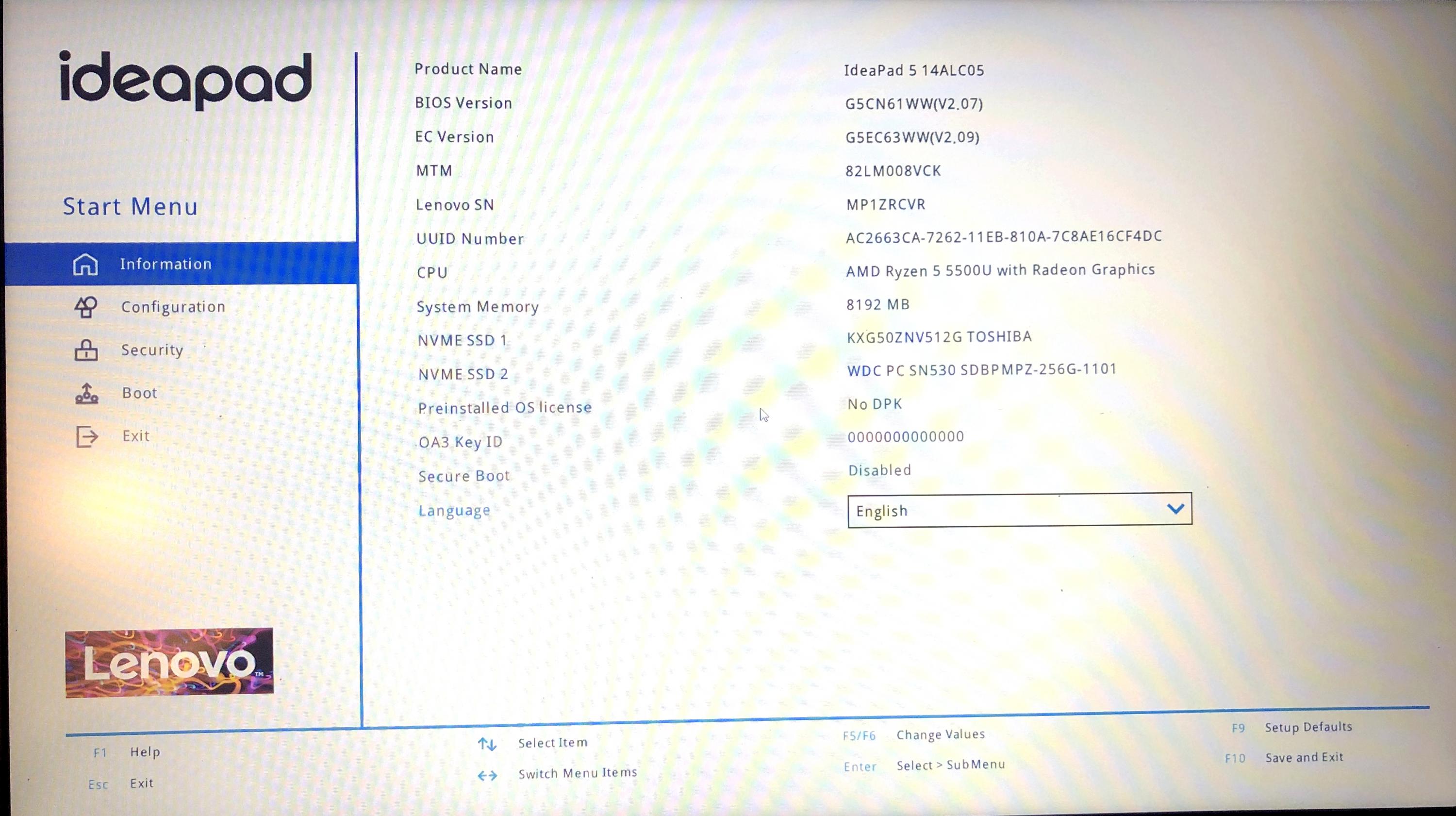
Task: Toggle Secure Boot from Disabled
Action: coord(879,470)
